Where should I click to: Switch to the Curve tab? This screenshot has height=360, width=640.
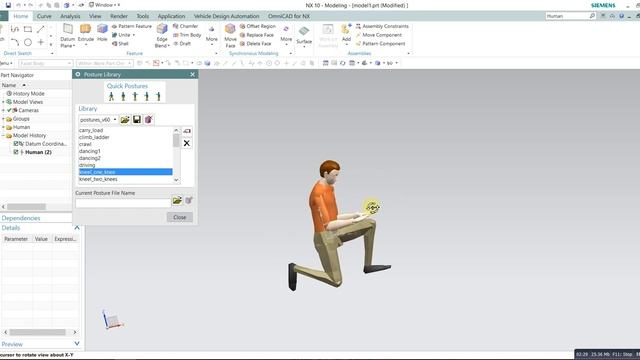coord(44,16)
